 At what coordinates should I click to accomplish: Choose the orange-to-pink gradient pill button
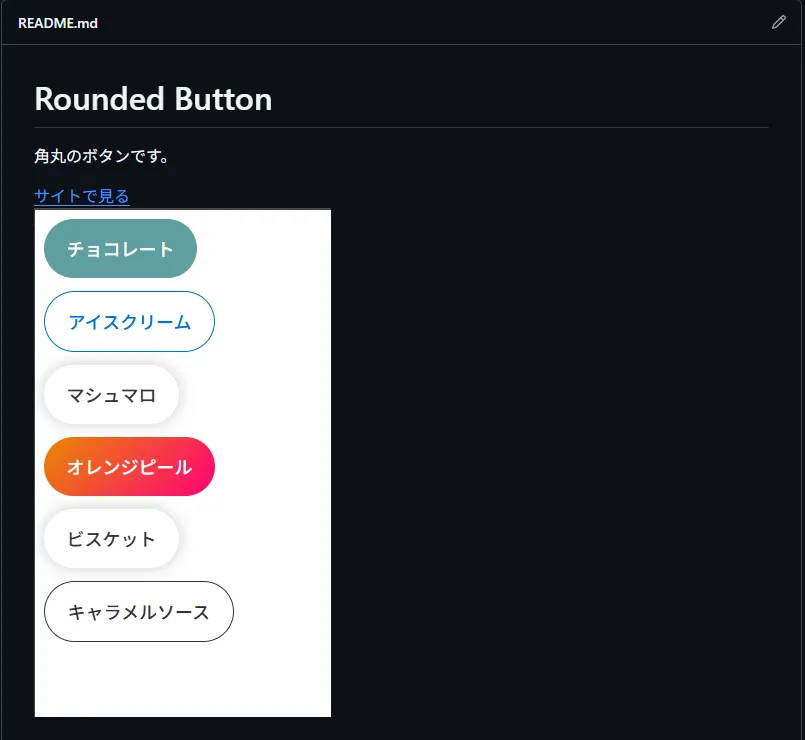[129, 467]
